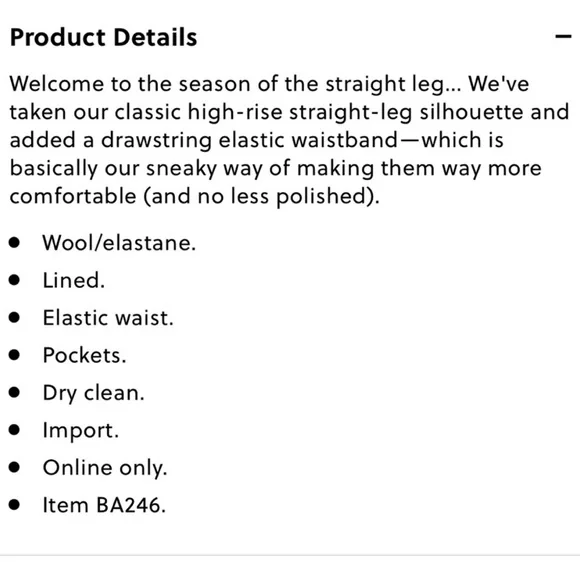Click the bullet dot beside Import

[x=14, y=430]
